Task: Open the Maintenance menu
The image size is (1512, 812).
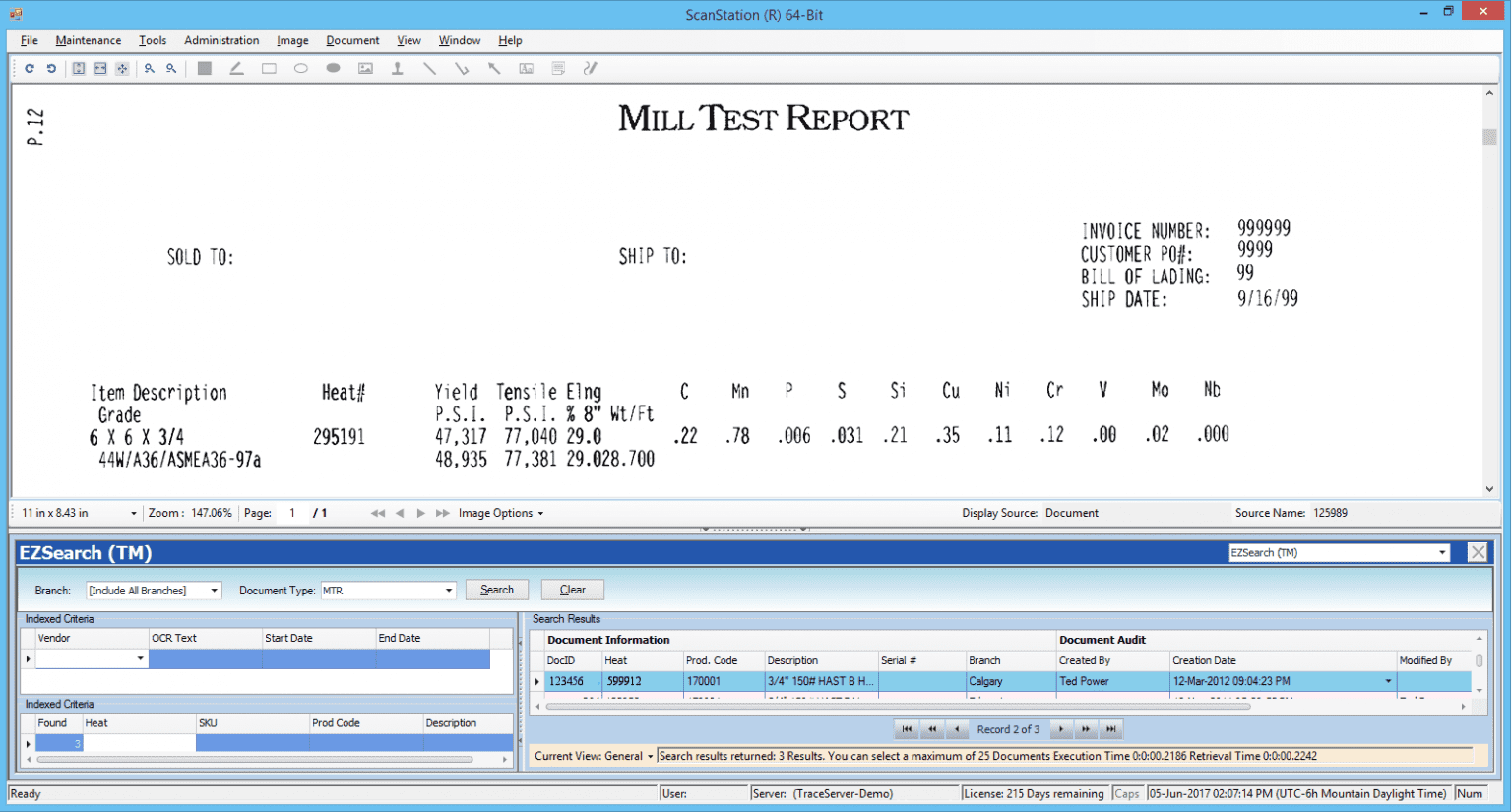Action: coord(88,40)
